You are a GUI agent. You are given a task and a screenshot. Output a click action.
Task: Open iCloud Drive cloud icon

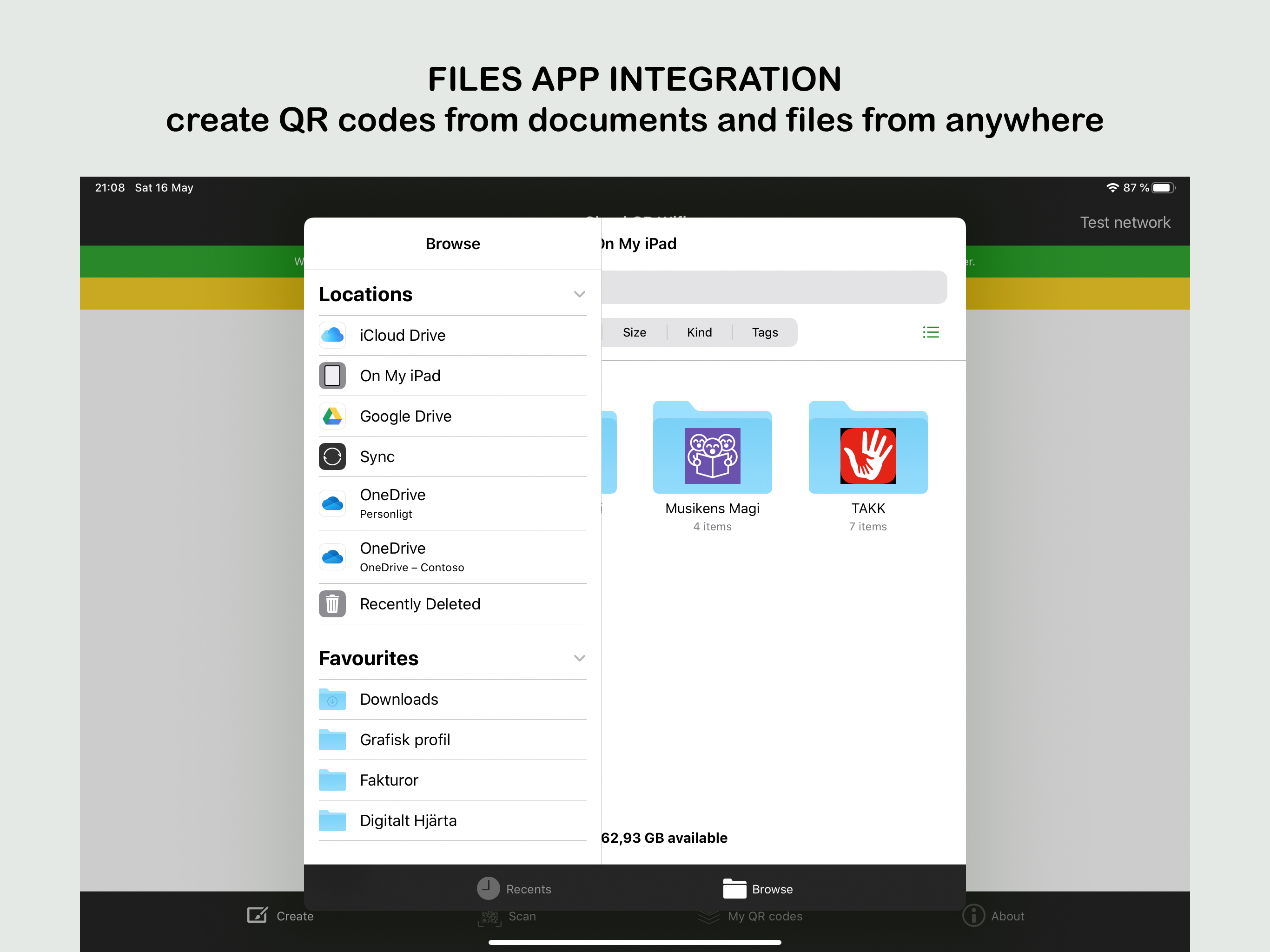point(332,335)
